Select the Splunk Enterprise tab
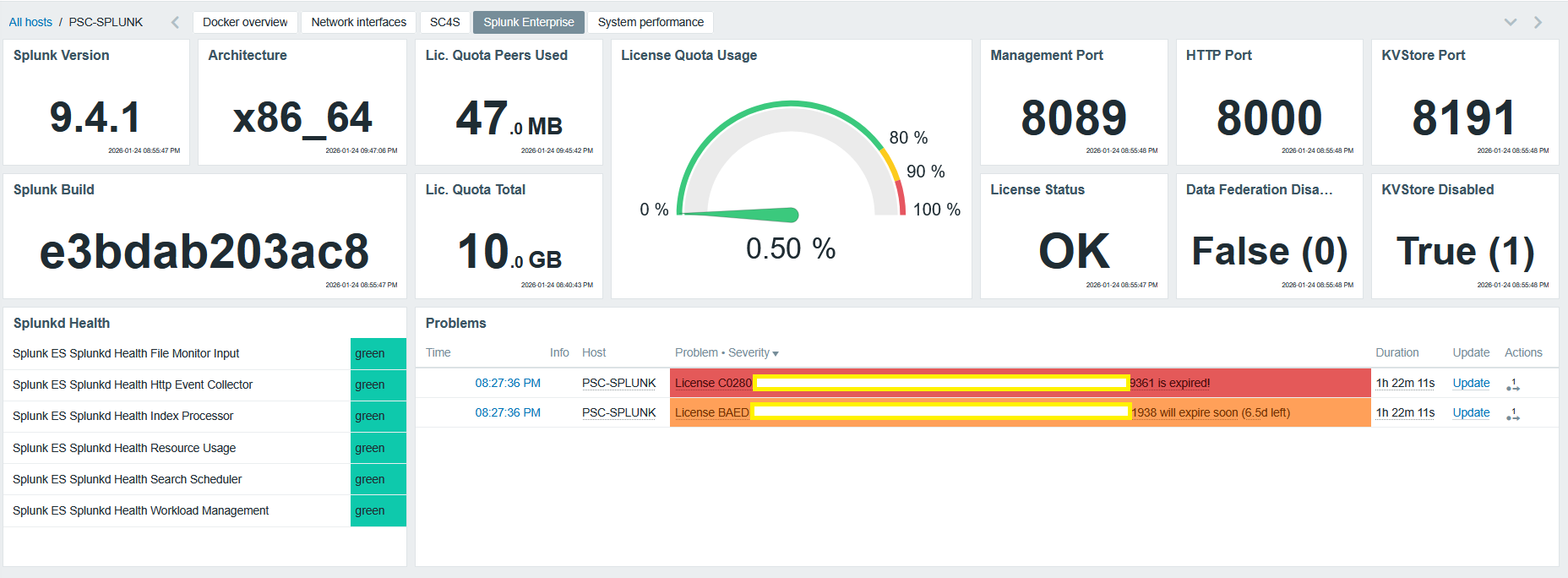This screenshot has height=578, width=1568. coord(528,22)
